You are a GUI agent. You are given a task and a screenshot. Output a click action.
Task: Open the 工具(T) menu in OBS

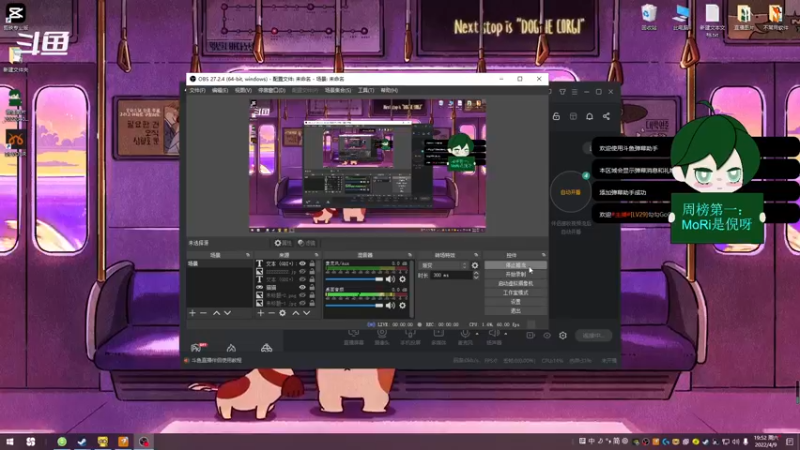click(x=366, y=90)
